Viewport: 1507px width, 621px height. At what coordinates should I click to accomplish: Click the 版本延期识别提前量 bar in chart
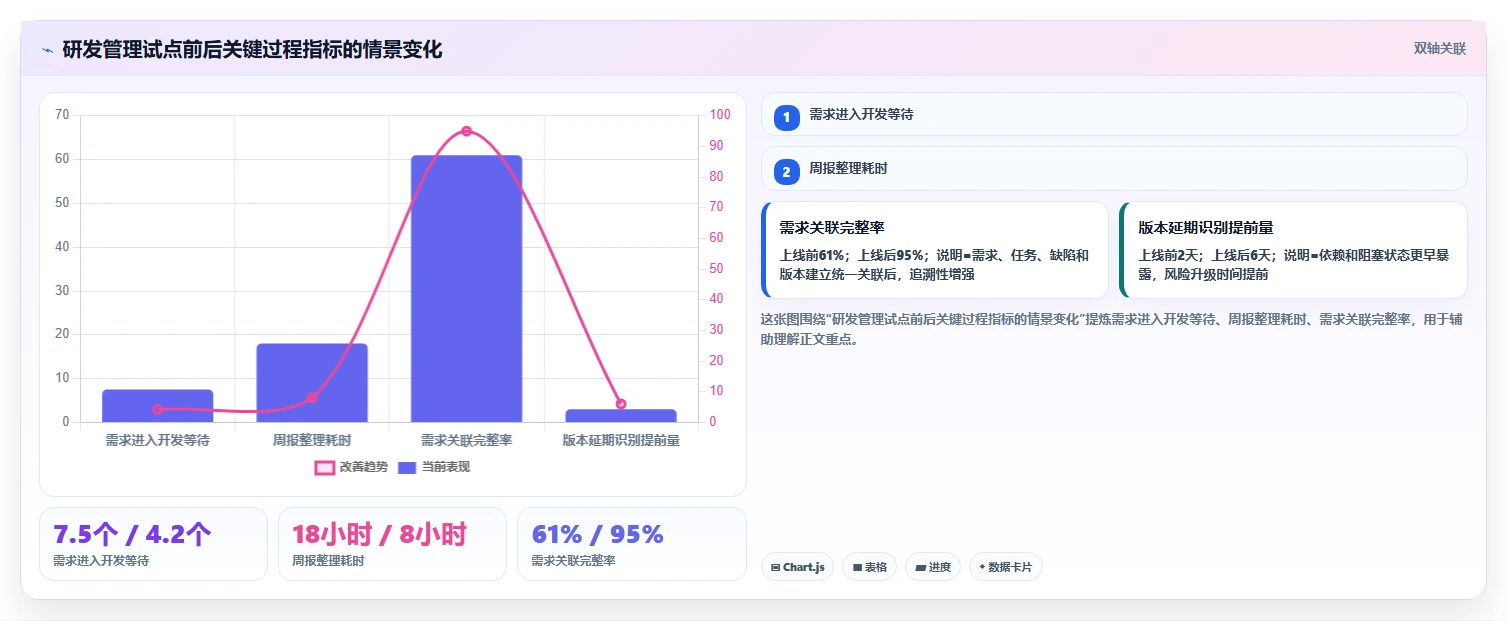(x=621, y=415)
